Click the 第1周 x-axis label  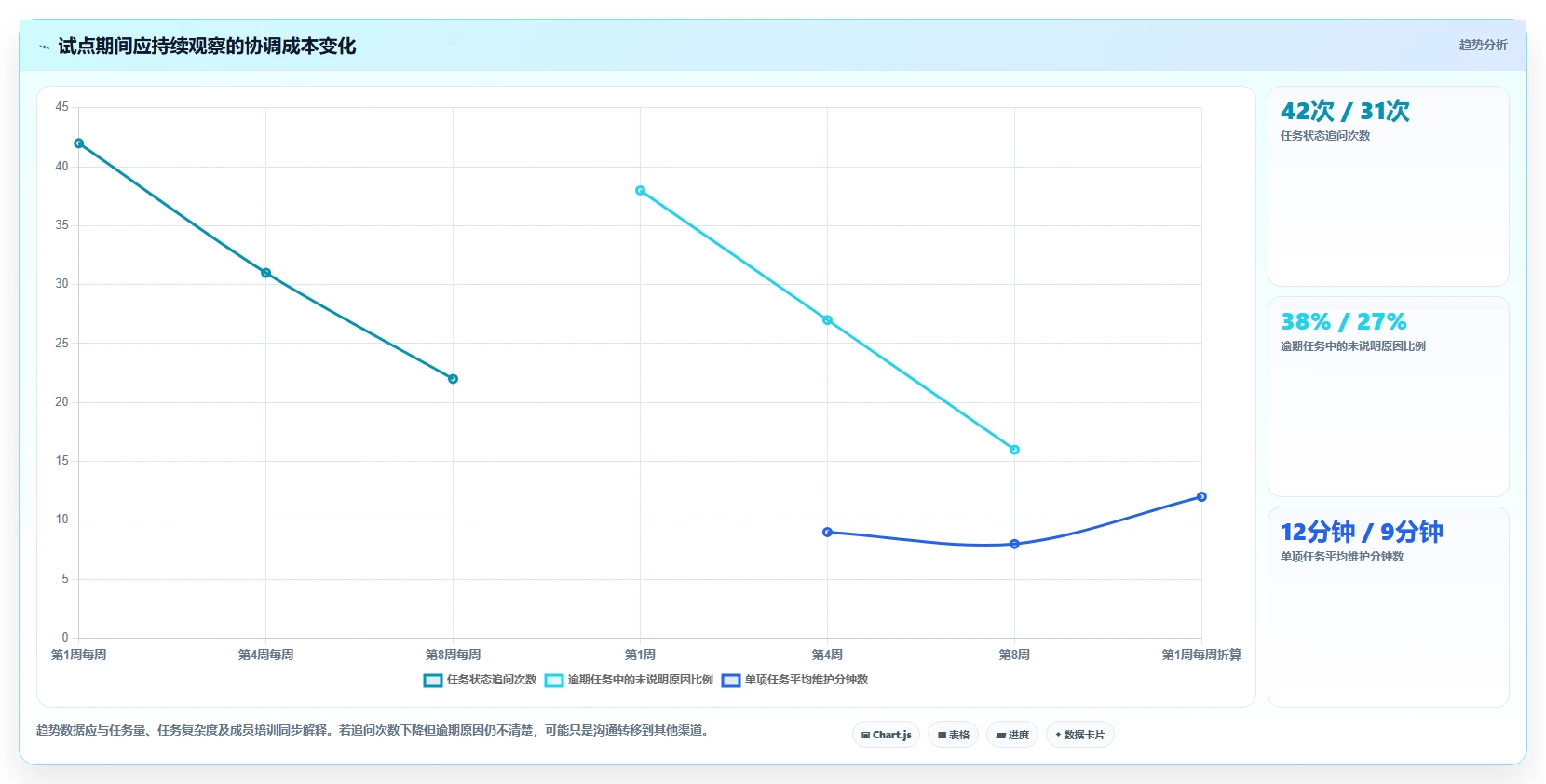click(641, 655)
